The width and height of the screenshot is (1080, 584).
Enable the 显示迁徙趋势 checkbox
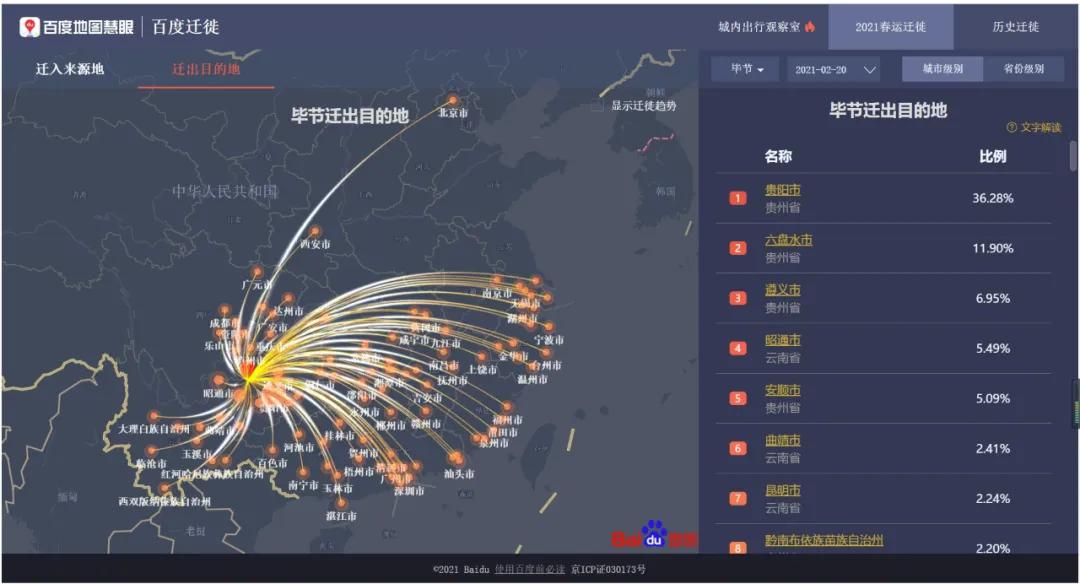[x=597, y=106]
